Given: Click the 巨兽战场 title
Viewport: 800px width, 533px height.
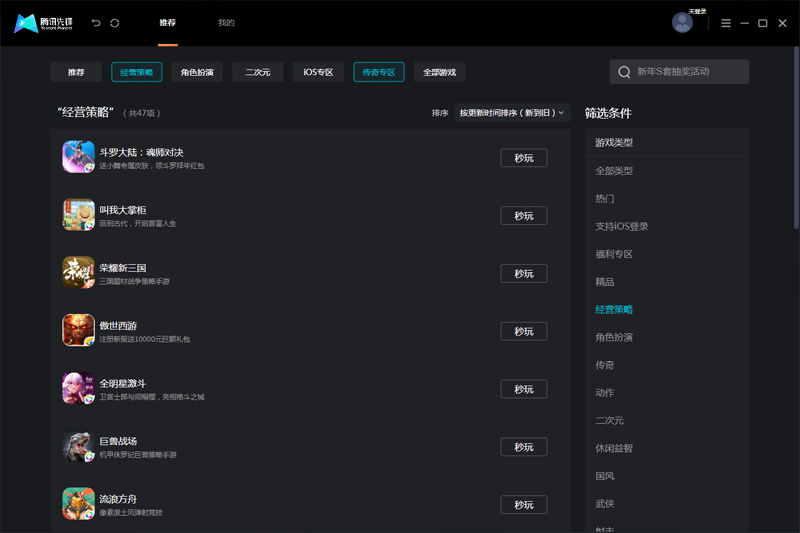Looking at the screenshot, I should (118, 441).
